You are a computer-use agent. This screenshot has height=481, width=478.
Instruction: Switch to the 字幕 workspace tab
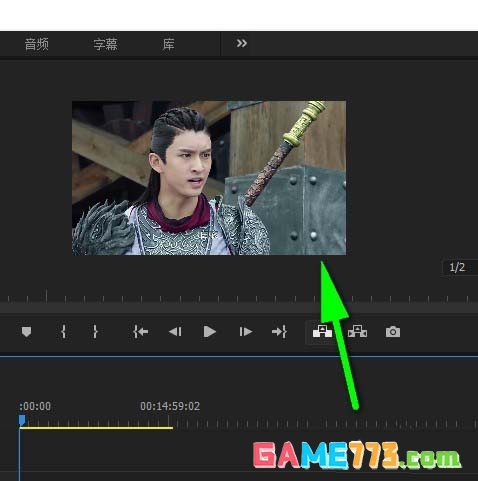click(x=105, y=44)
